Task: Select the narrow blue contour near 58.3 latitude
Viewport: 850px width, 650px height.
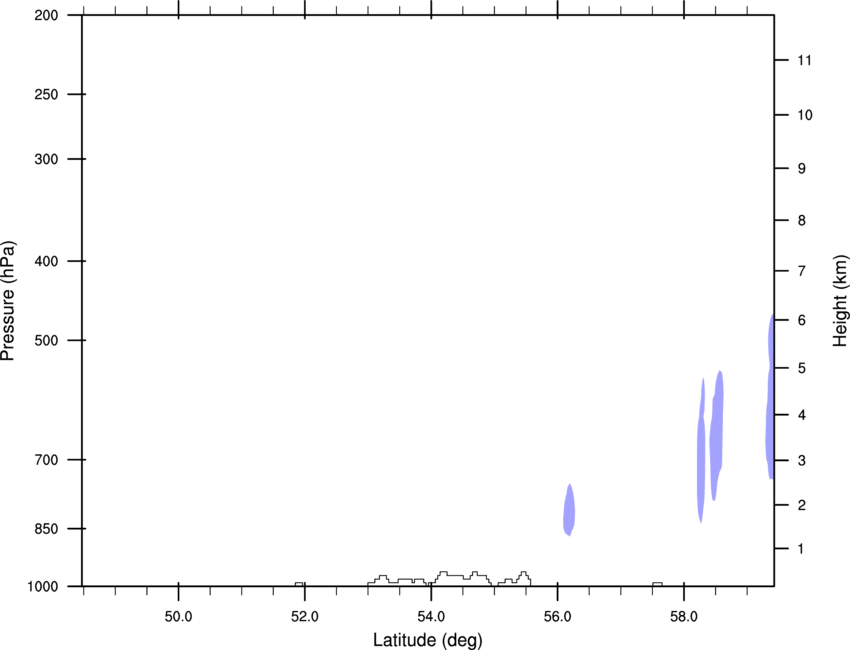Action: (701, 451)
